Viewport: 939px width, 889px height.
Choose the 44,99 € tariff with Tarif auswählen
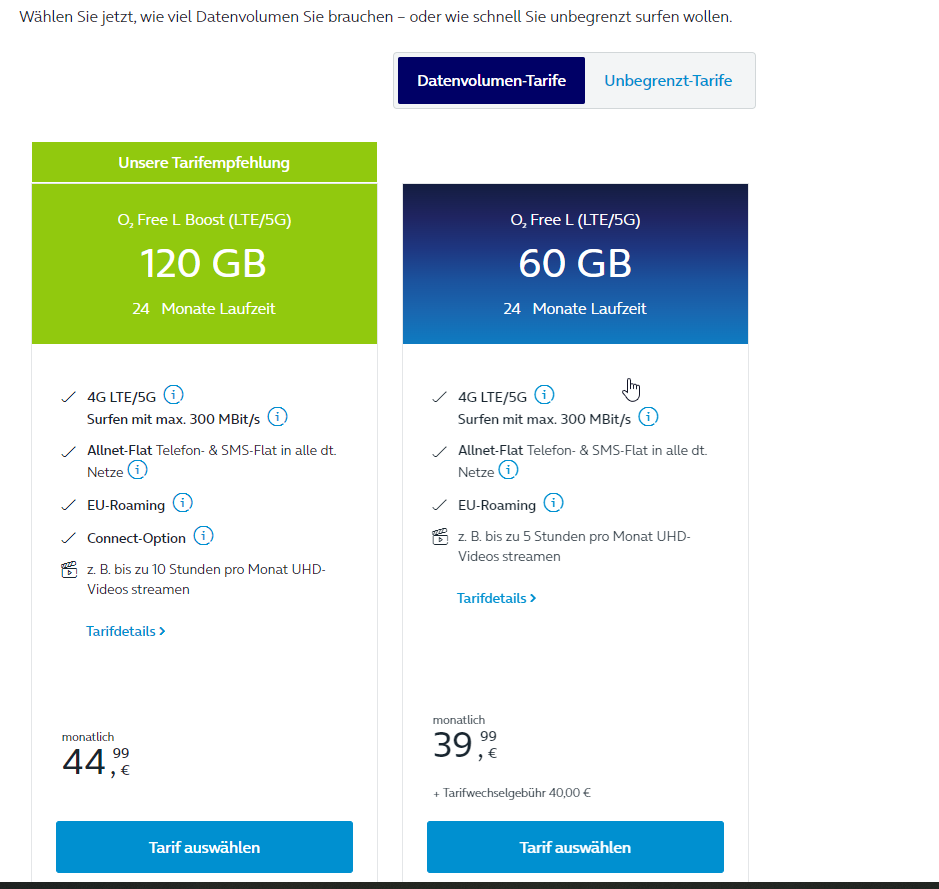pyautogui.click(x=204, y=847)
